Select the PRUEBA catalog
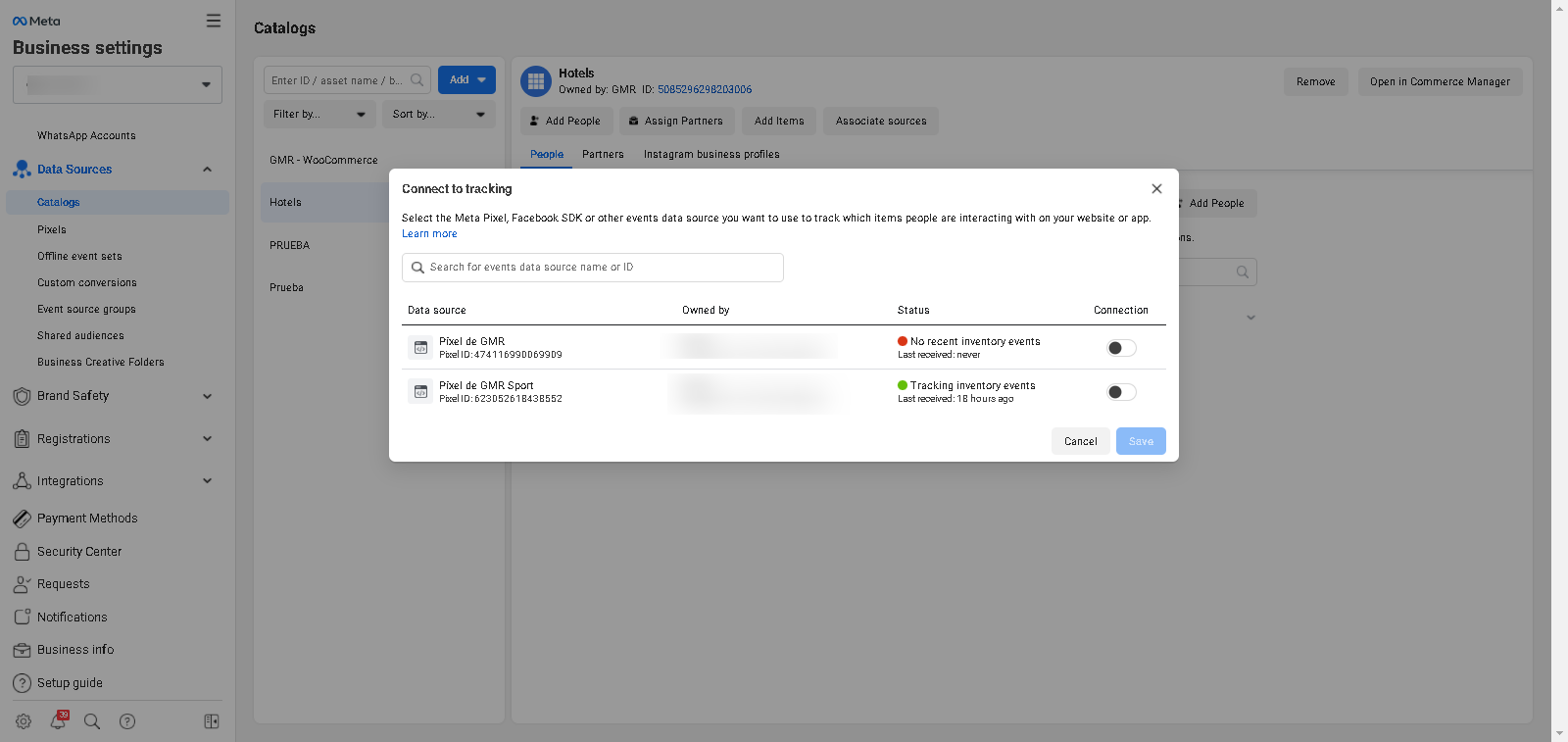Image resolution: width=1568 pixels, height=742 pixels. tap(290, 245)
